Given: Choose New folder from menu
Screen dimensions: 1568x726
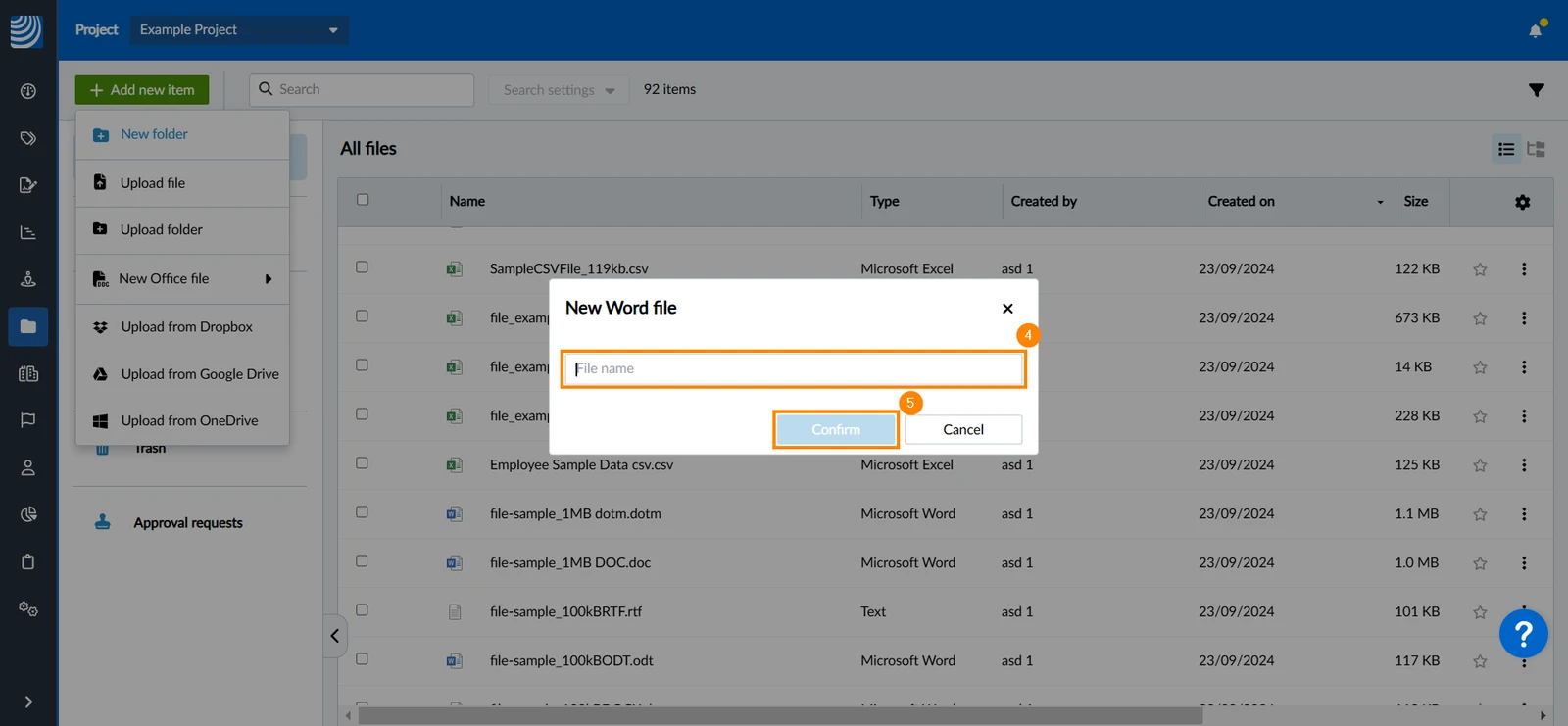Looking at the screenshot, I should click(182, 134).
